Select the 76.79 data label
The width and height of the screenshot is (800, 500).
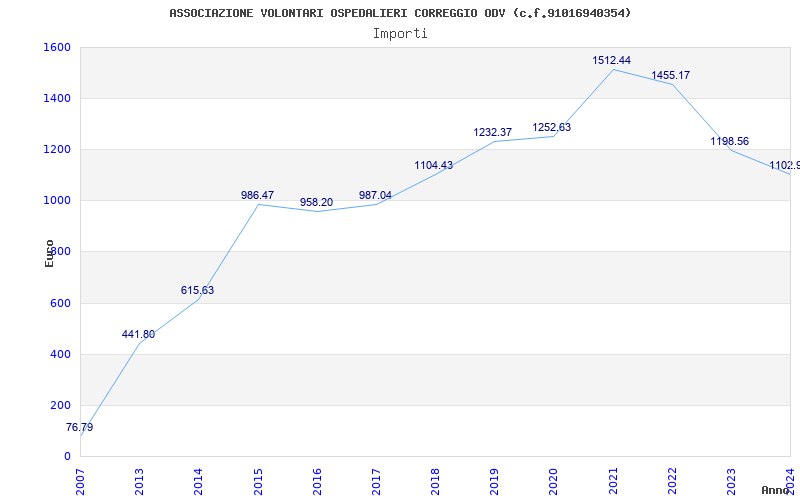[x=80, y=428]
